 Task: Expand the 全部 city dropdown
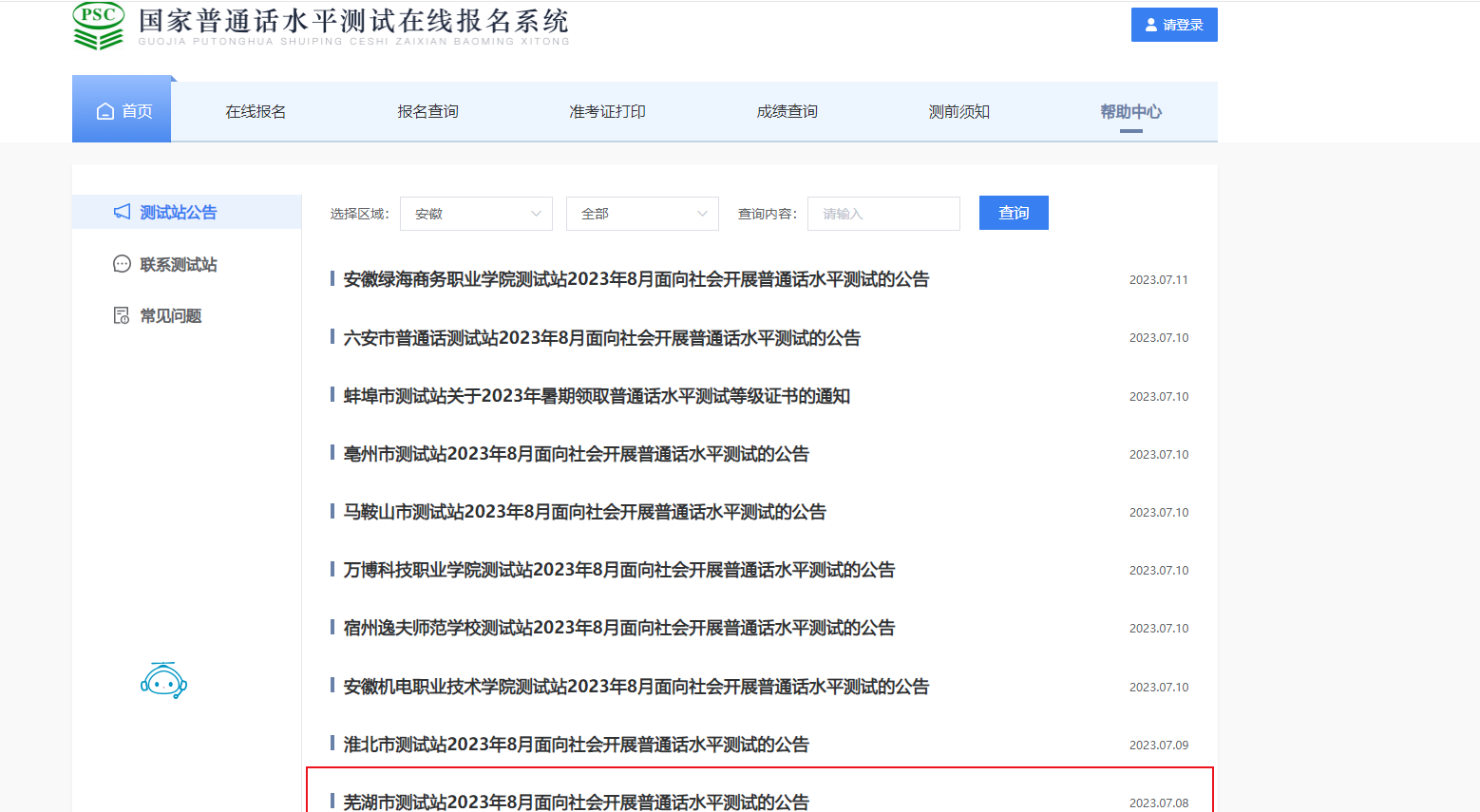(x=642, y=214)
